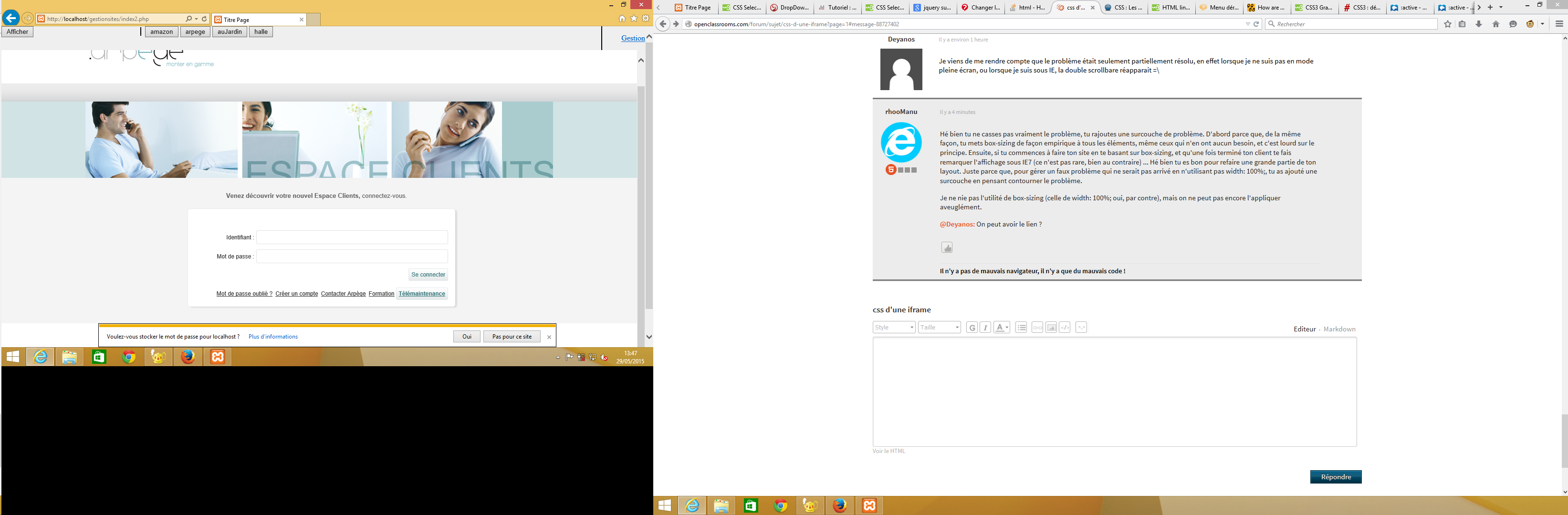Viewport: 1568px width, 515px height.
Task: Open the text color dropdown arrow
Action: click(x=1007, y=327)
